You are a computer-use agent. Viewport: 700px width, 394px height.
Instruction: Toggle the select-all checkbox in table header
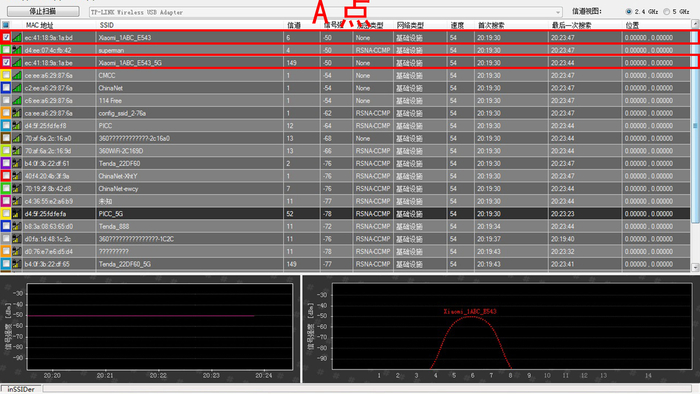[6, 25]
